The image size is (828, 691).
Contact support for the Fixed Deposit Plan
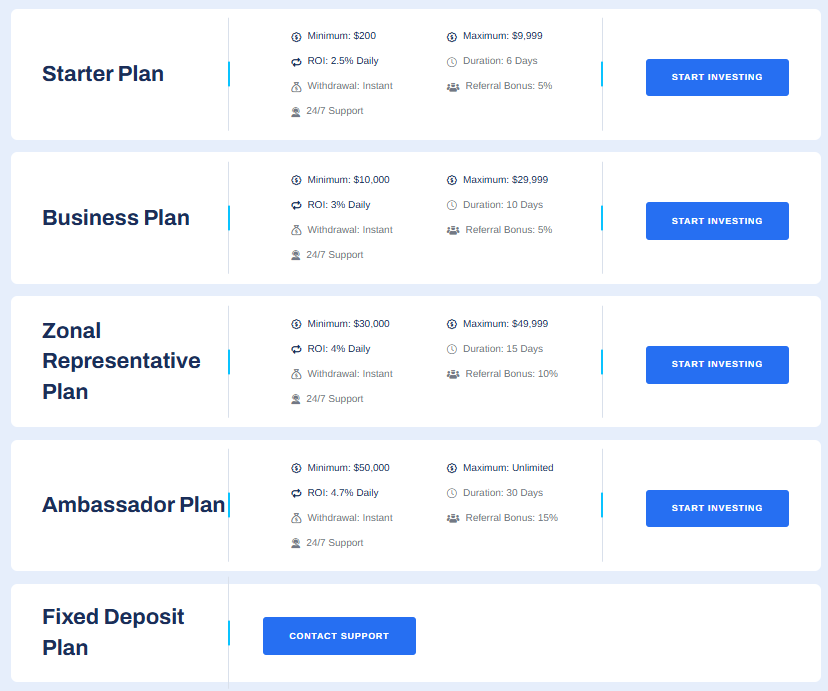pyautogui.click(x=339, y=636)
